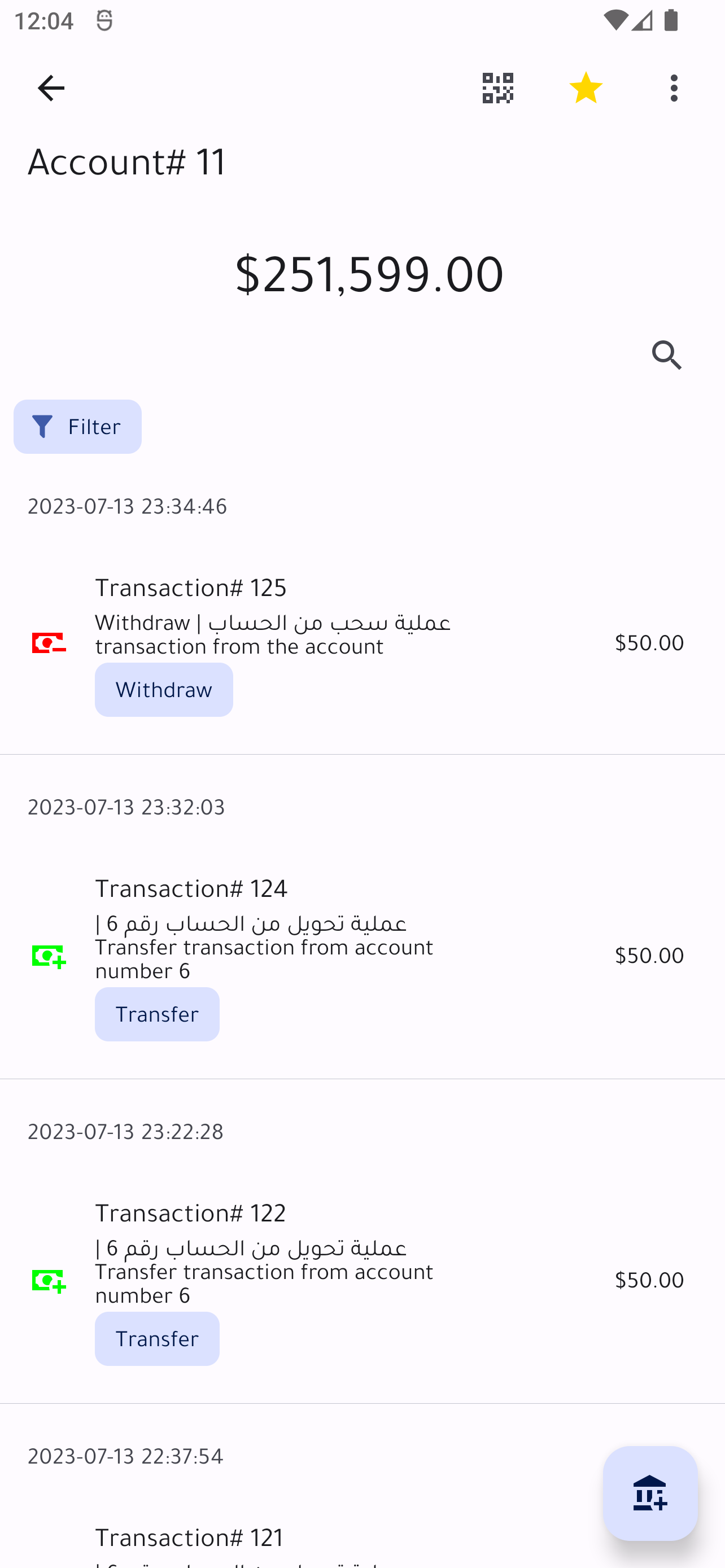Tap the back arrow icon
The image size is (725, 1568).
pyautogui.click(x=51, y=88)
